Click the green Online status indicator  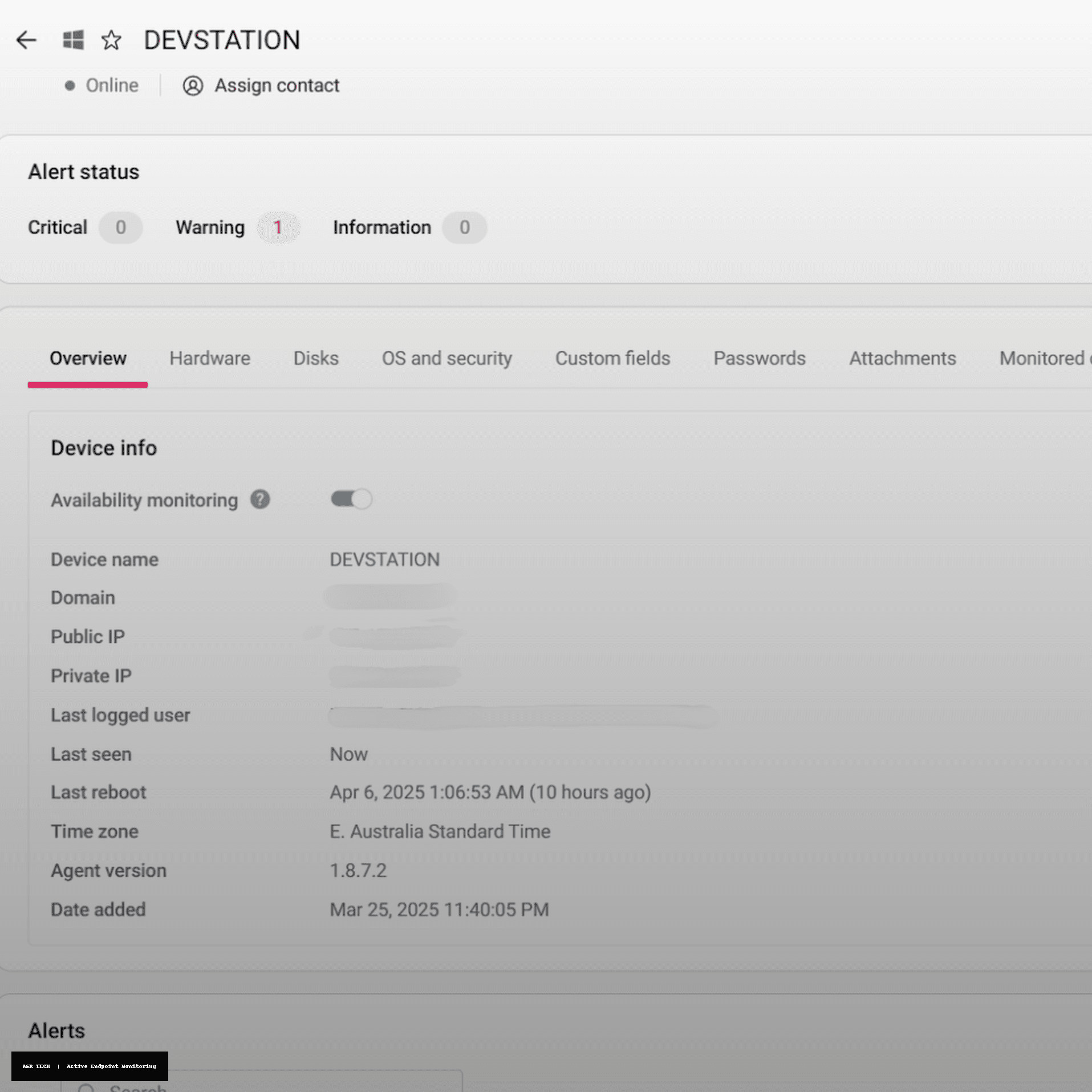click(x=70, y=86)
